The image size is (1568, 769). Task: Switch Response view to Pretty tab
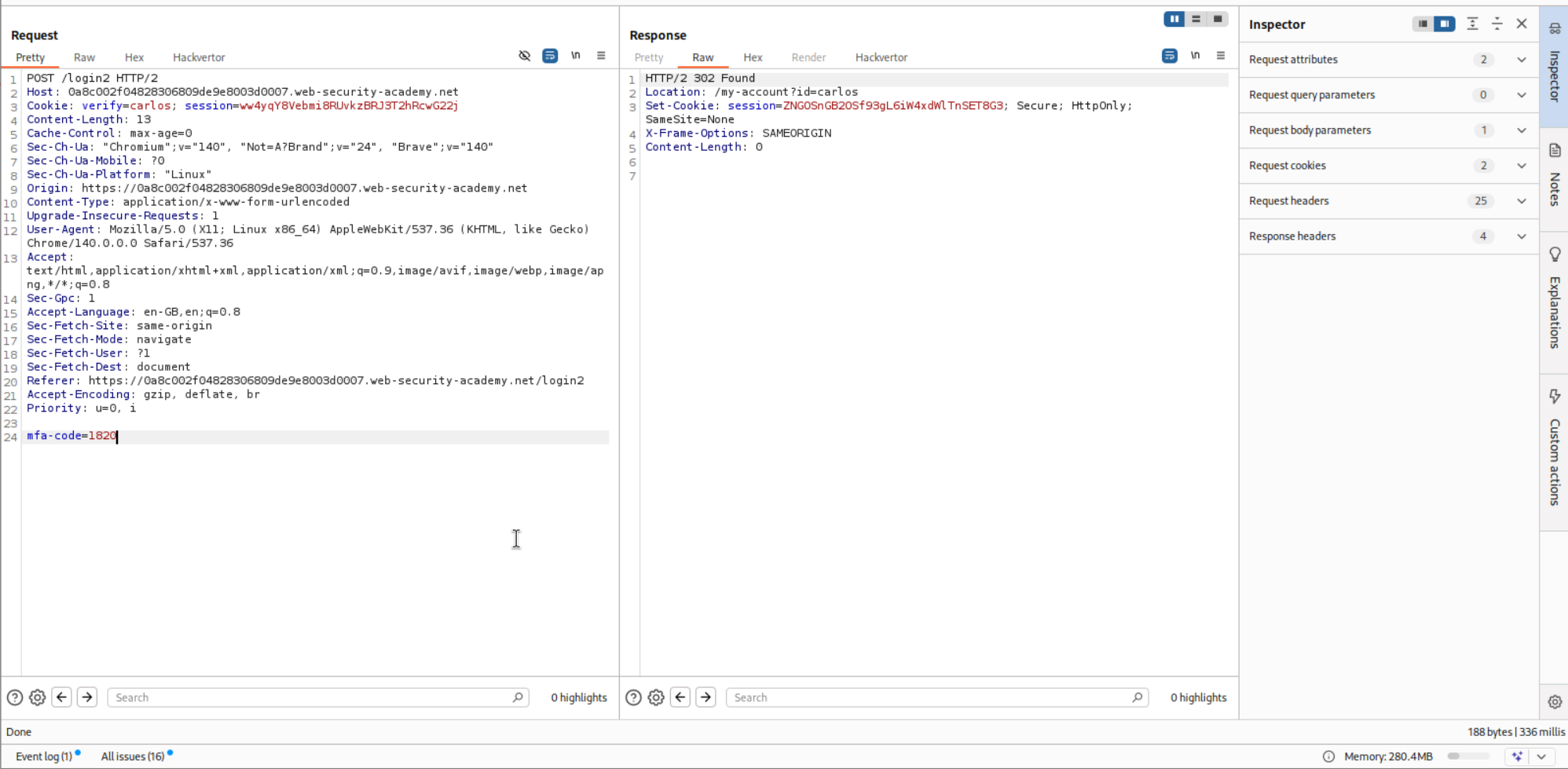click(649, 57)
